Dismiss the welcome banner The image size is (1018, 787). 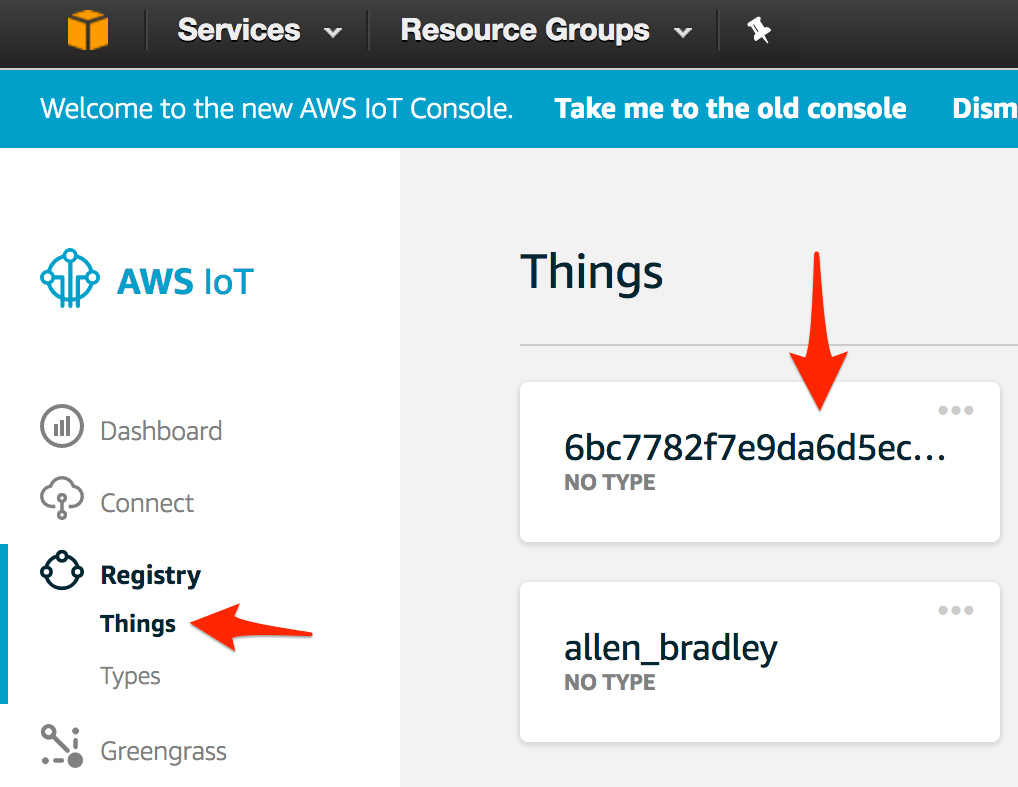[x=984, y=108]
